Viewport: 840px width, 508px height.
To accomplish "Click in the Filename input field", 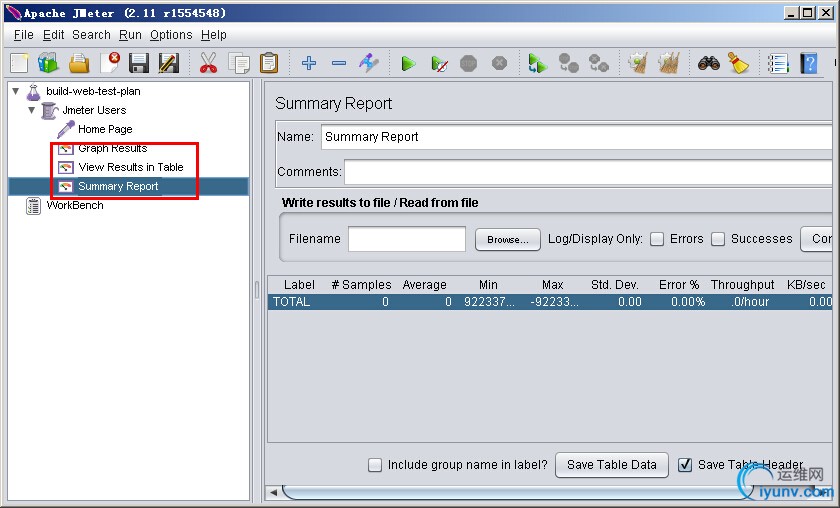I will coord(407,239).
